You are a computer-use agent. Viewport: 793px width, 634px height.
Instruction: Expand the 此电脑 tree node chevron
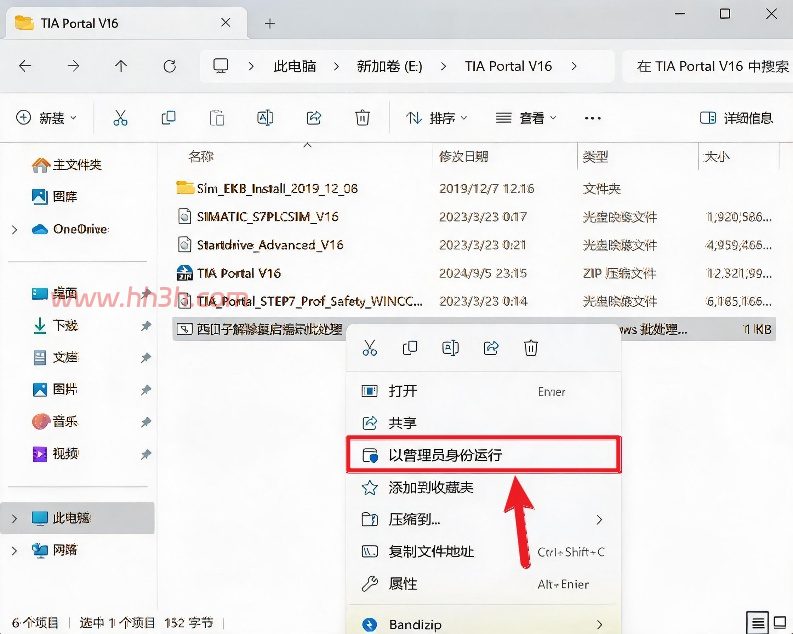click(x=14, y=518)
